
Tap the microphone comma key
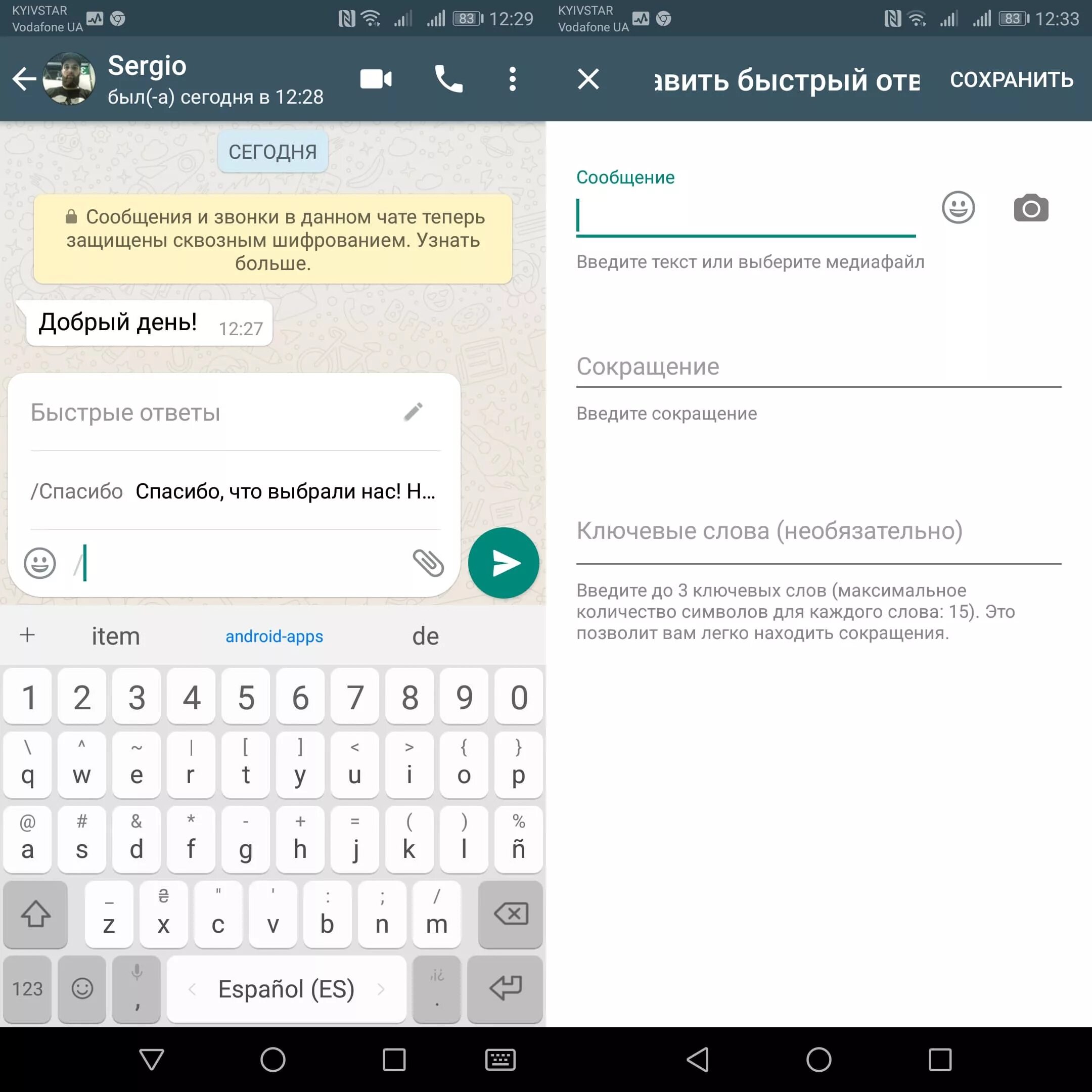click(x=136, y=989)
